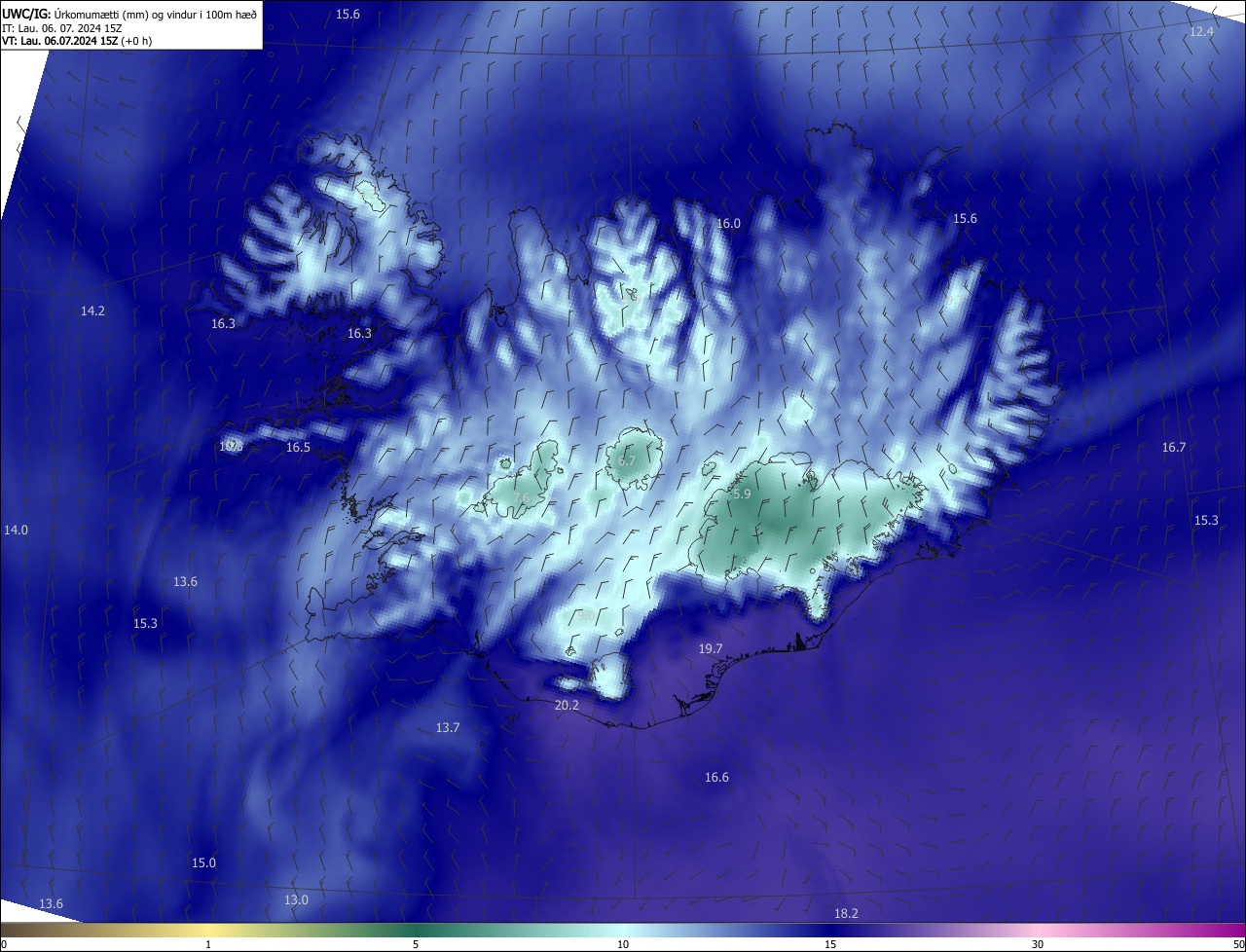Select the 6.7 value on Hofsjökull glacier

click(x=627, y=460)
